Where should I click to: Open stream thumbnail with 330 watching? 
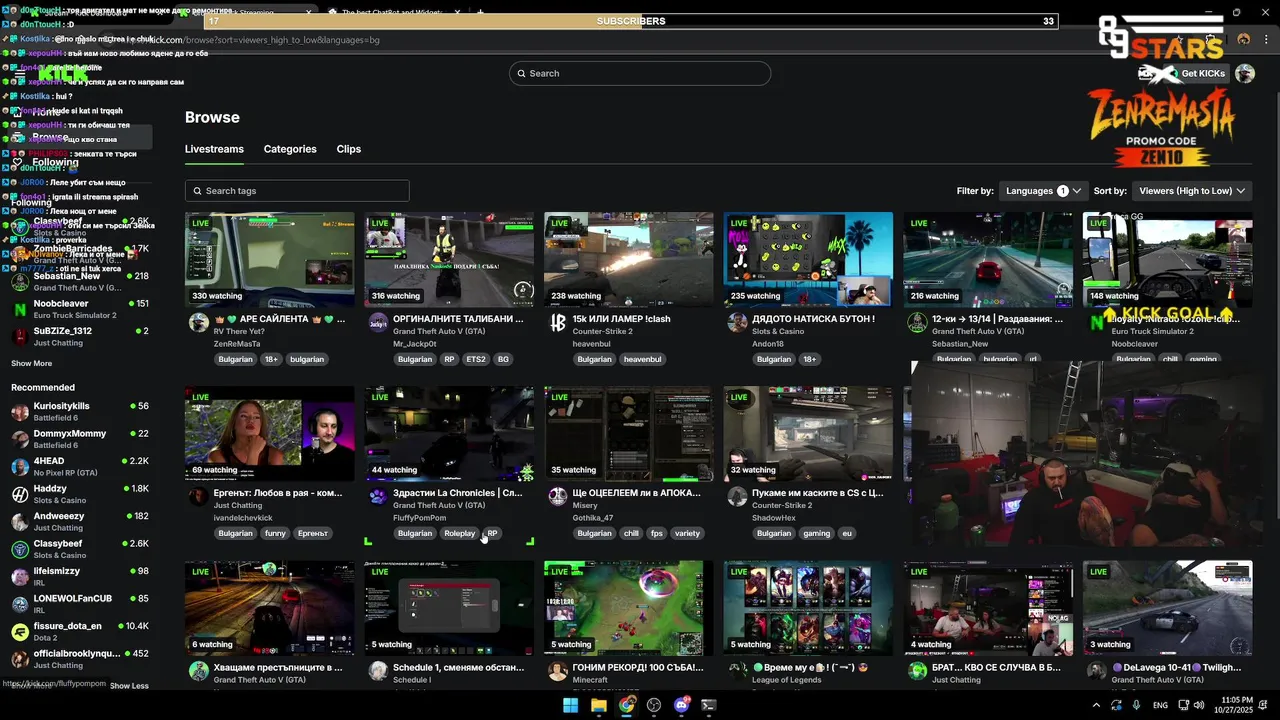269,259
